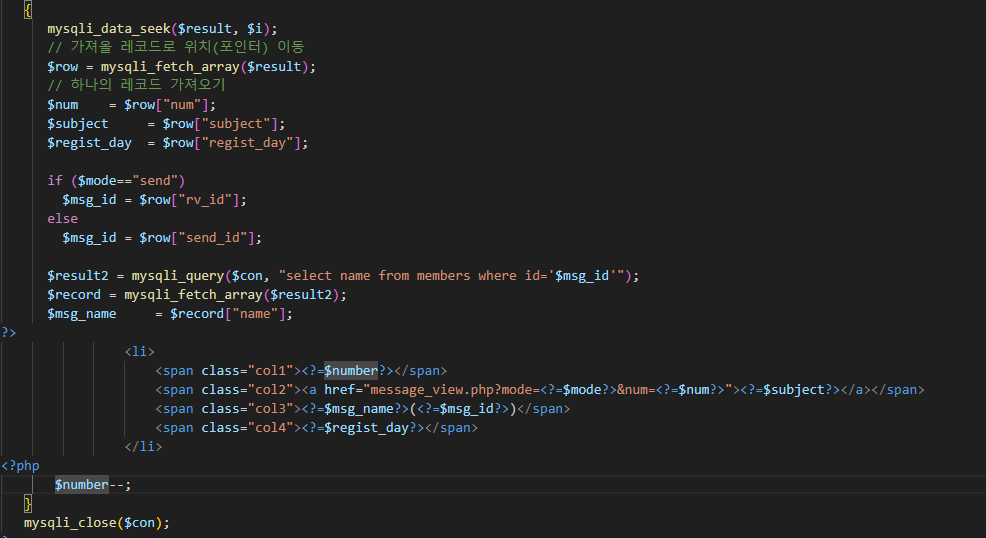Image resolution: width=986 pixels, height=538 pixels.
Task: Select the mysqli_fetch_array($result) call
Action: [204, 67]
